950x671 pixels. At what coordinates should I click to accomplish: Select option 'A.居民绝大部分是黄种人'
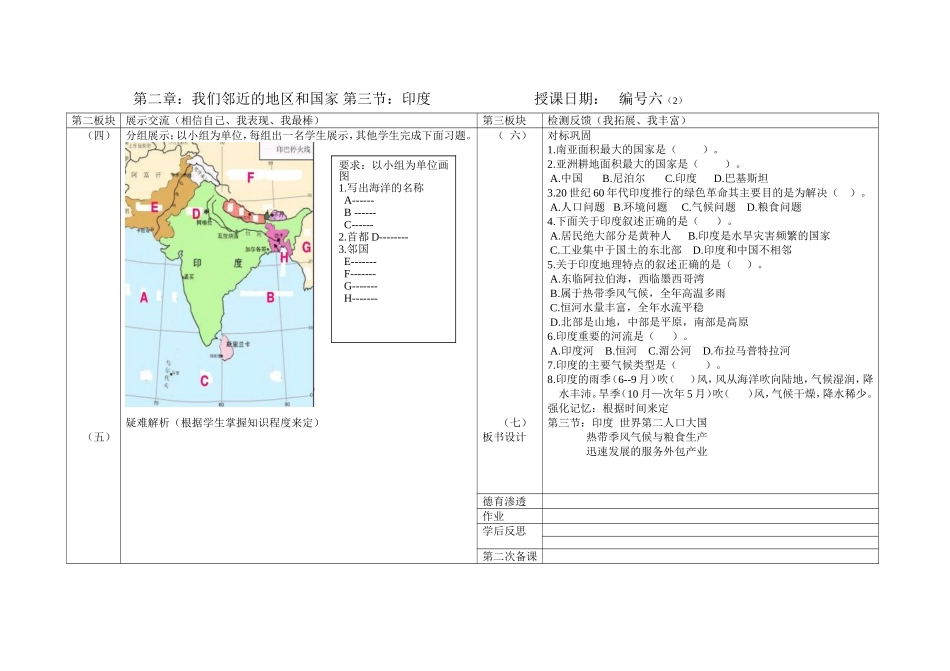pos(611,236)
